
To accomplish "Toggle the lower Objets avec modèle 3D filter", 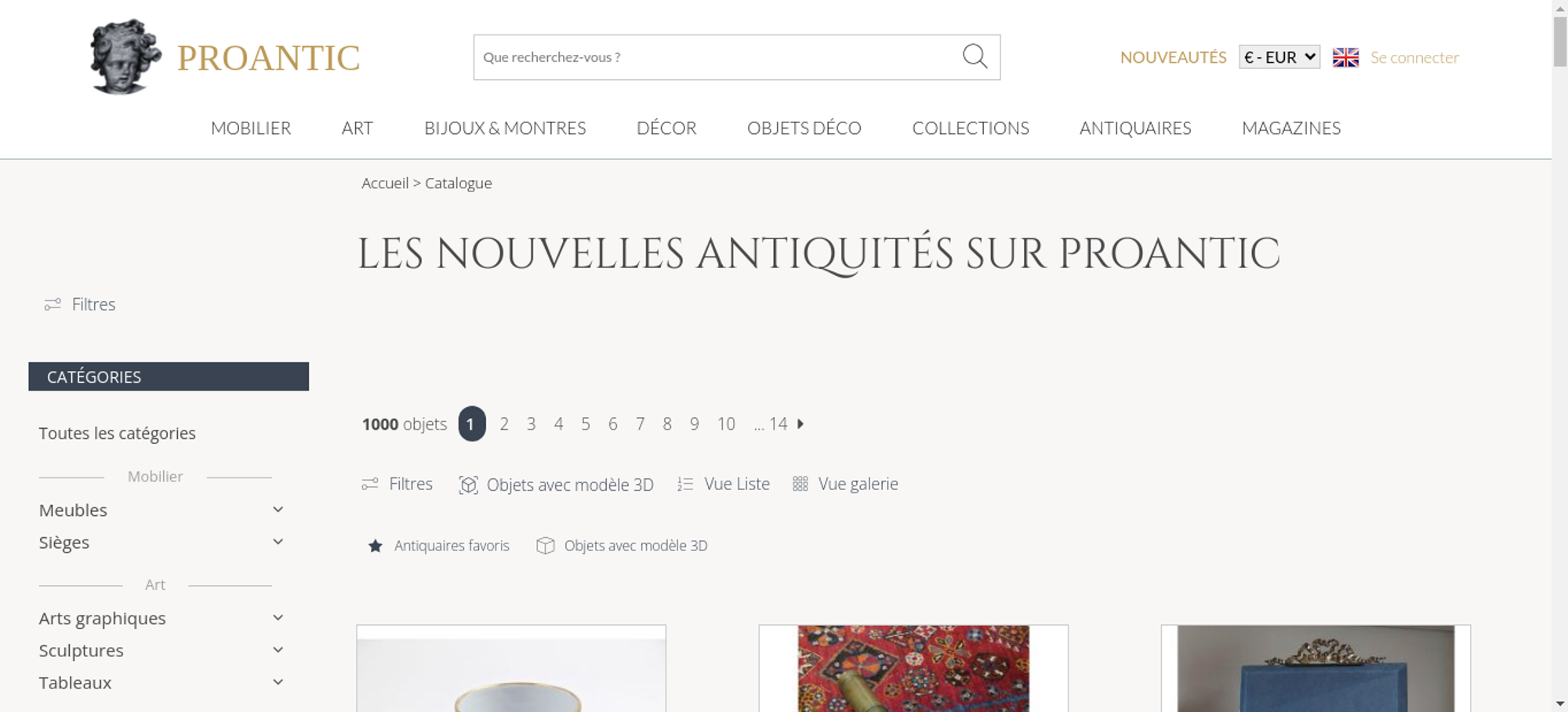I will tap(622, 546).
